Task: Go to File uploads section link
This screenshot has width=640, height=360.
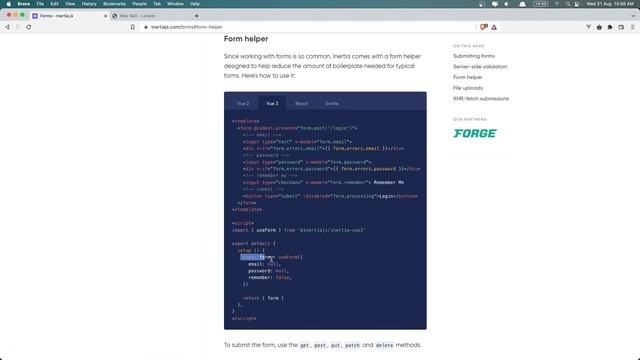Action: 468,88
